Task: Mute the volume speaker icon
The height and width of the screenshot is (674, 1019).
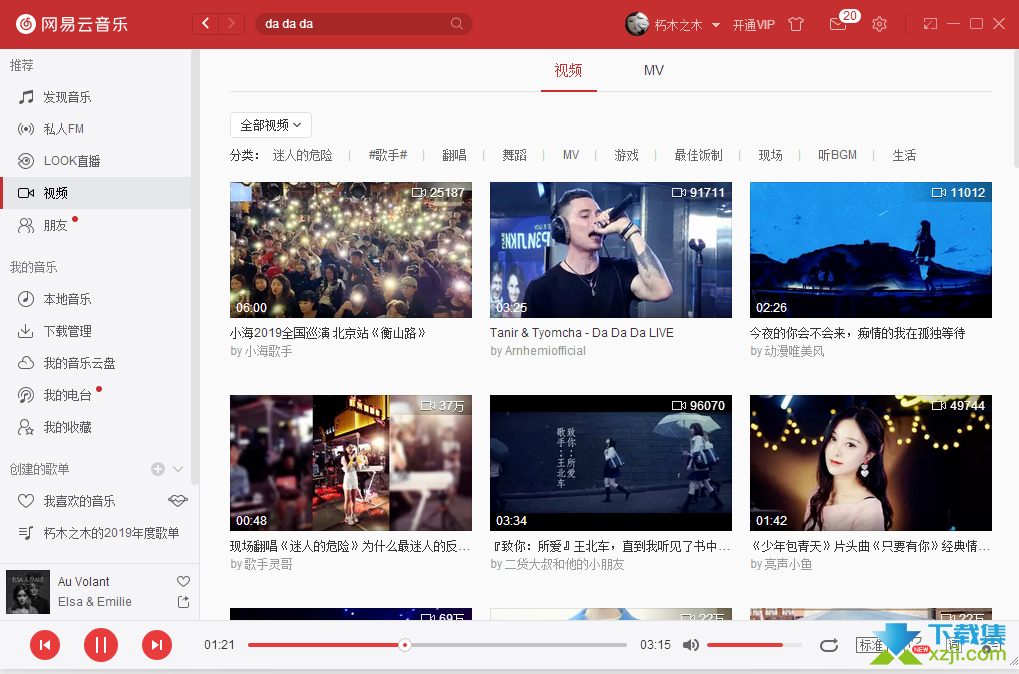Action: tap(691, 645)
